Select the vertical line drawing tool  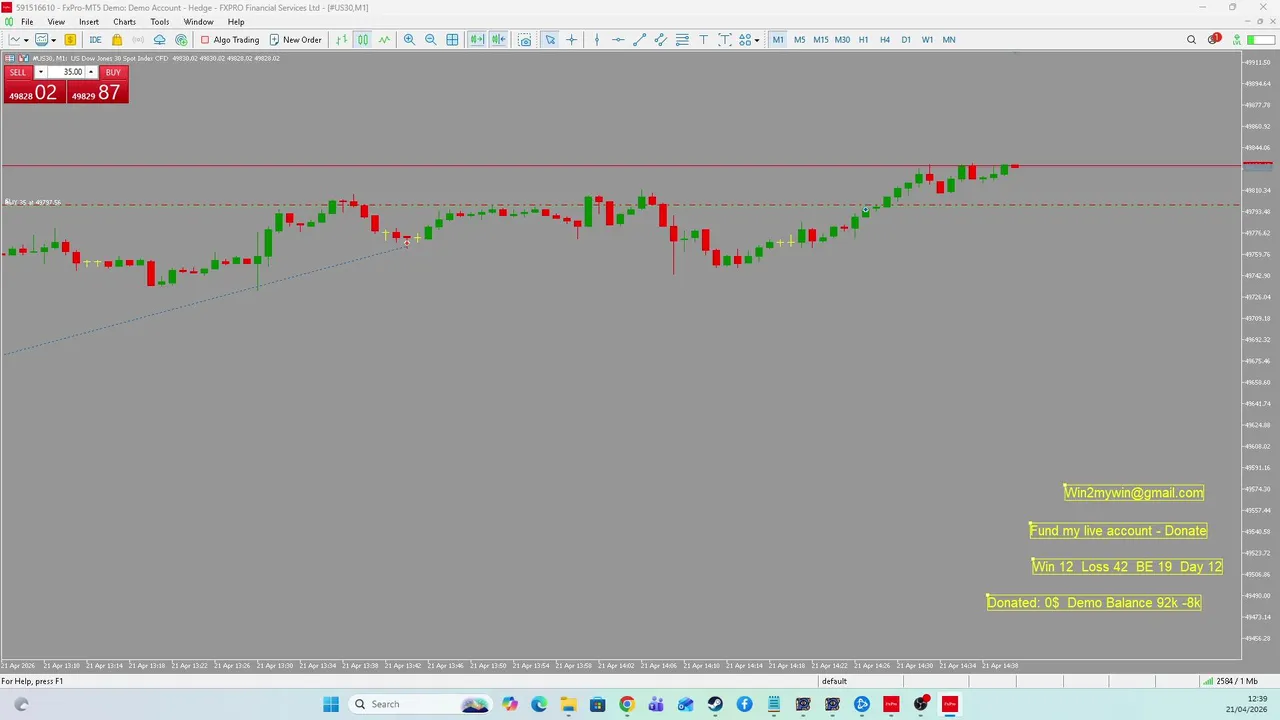tap(597, 40)
